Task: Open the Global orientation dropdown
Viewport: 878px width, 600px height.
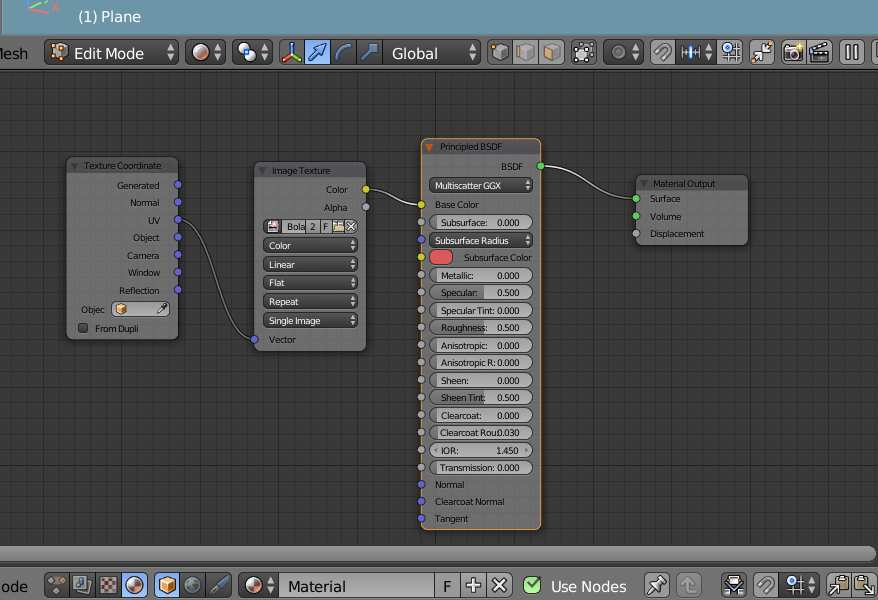Action: coord(432,53)
